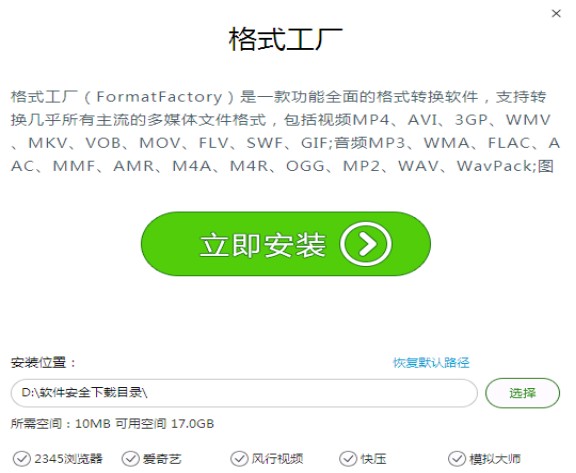The height and width of the screenshot is (473, 576).
Task: Disable the 快压 bundled option
Action: click(348, 459)
